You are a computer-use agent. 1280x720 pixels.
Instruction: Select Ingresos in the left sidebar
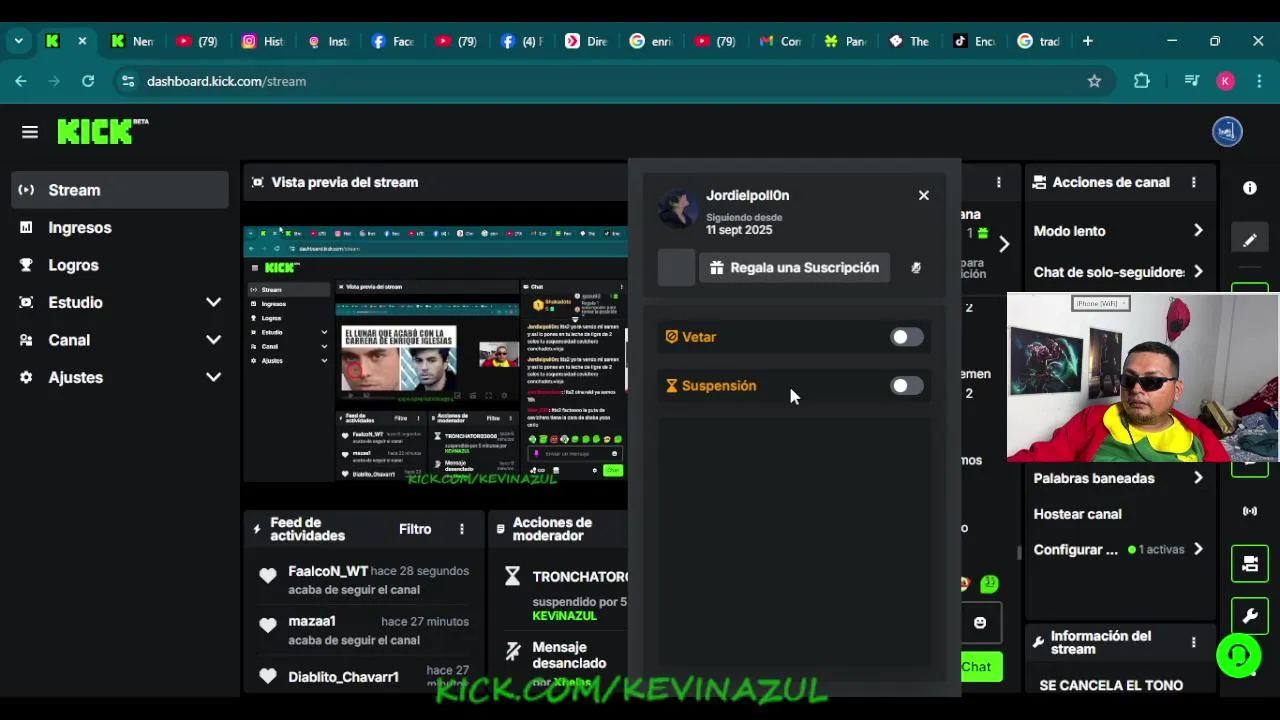(x=120, y=227)
